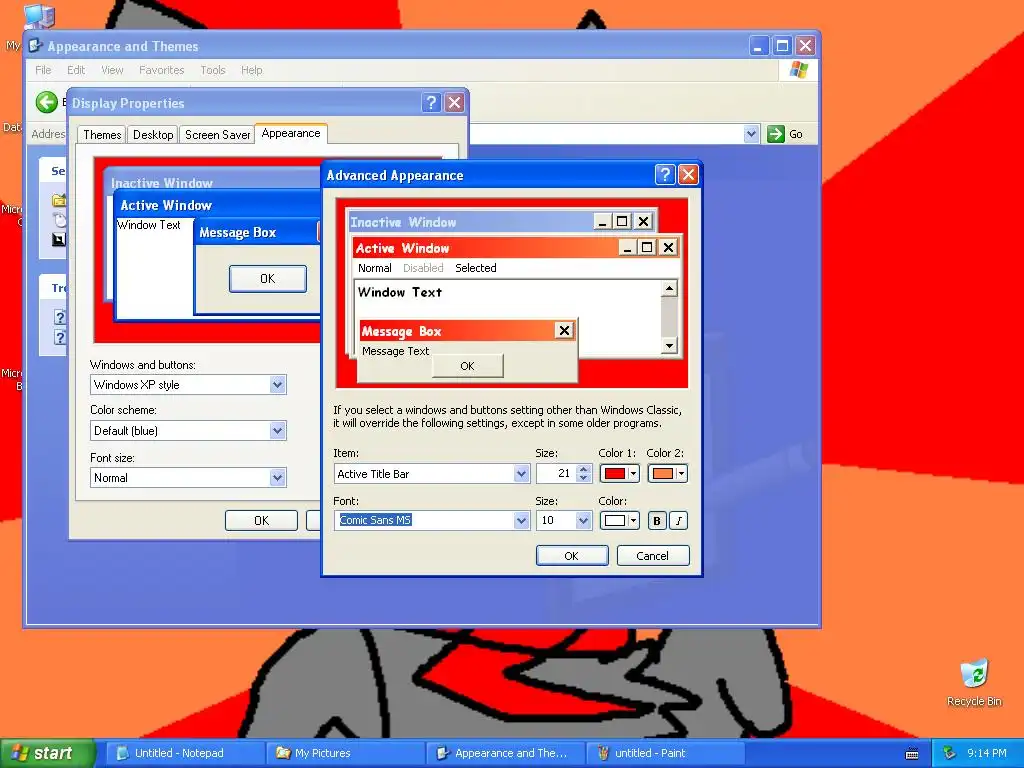The width and height of the screenshot is (1024, 768).
Task: Click the help icon in Display Properties
Action: pyautogui.click(x=431, y=103)
